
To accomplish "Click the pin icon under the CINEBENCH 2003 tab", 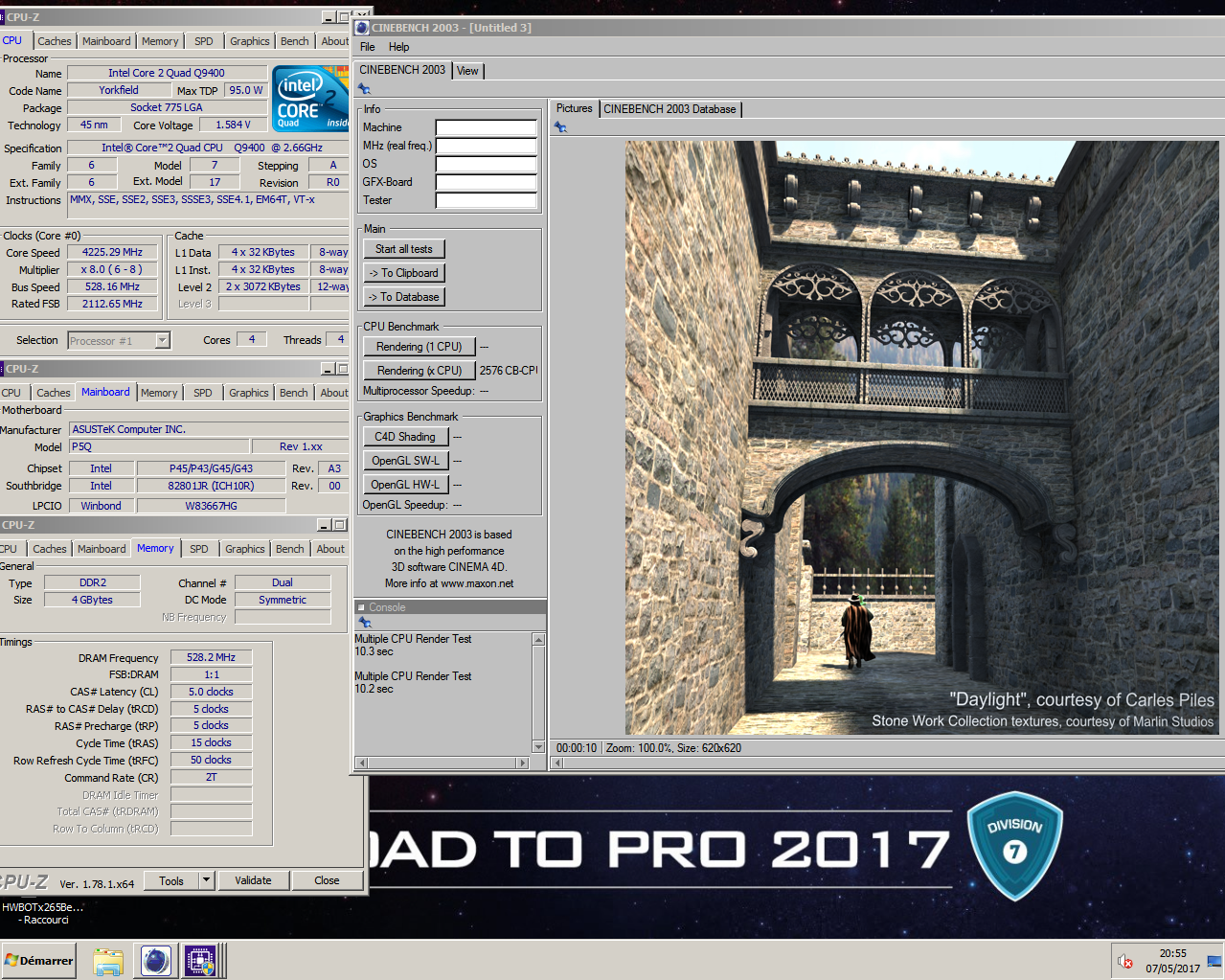I will [x=364, y=89].
